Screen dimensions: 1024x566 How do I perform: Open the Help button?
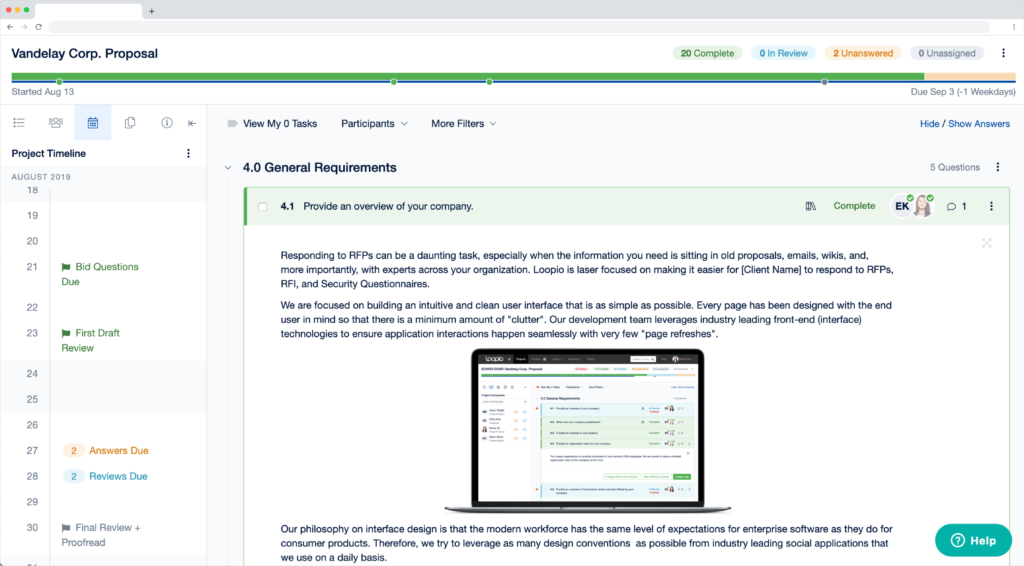[x=974, y=540]
